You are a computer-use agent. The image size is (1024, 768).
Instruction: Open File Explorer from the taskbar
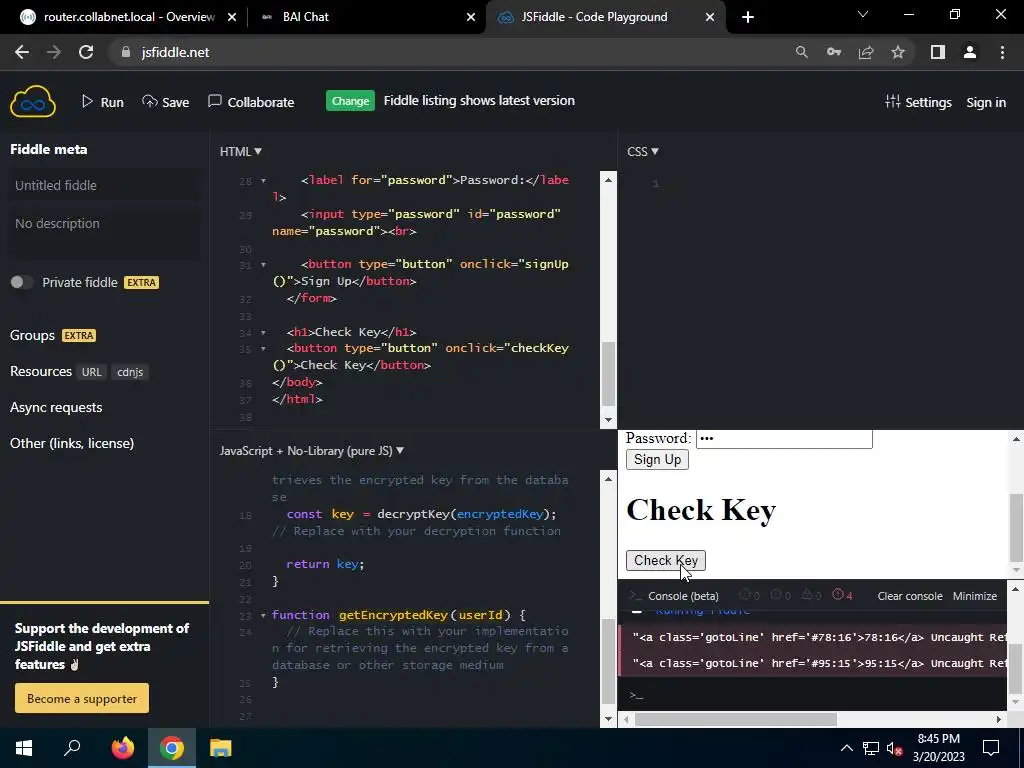click(x=221, y=748)
